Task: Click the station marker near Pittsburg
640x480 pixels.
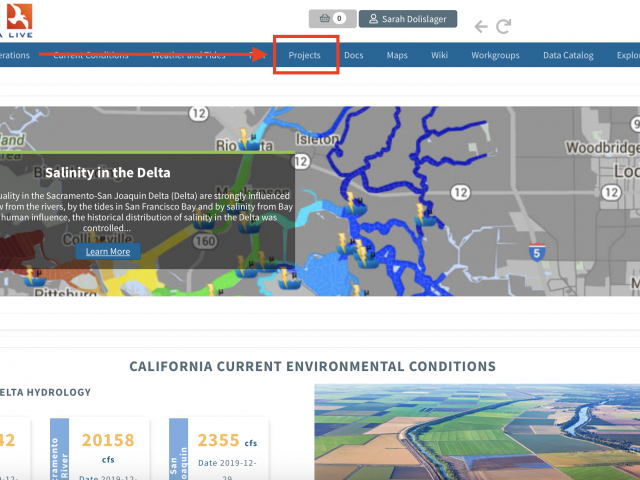Action: click(x=33, y=277)
